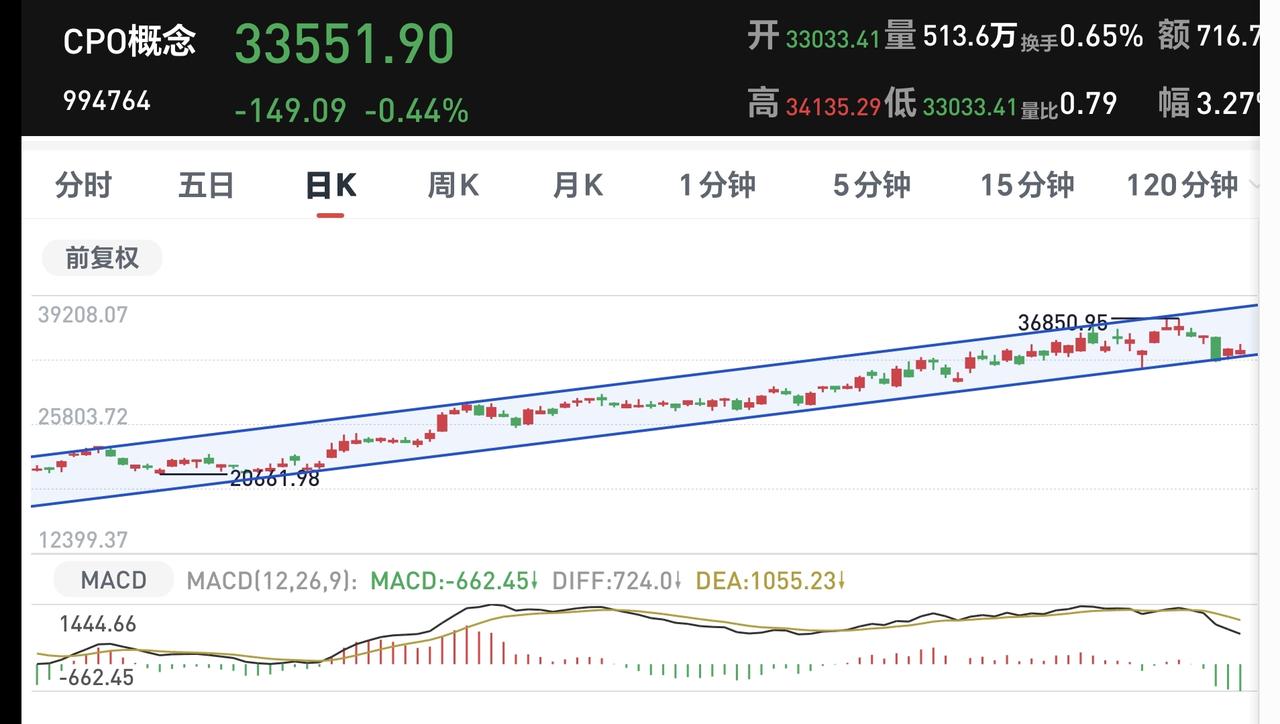Click the 20661.98 low price marker
Screen dimensions: 1280x724
(x=275, y=478)
